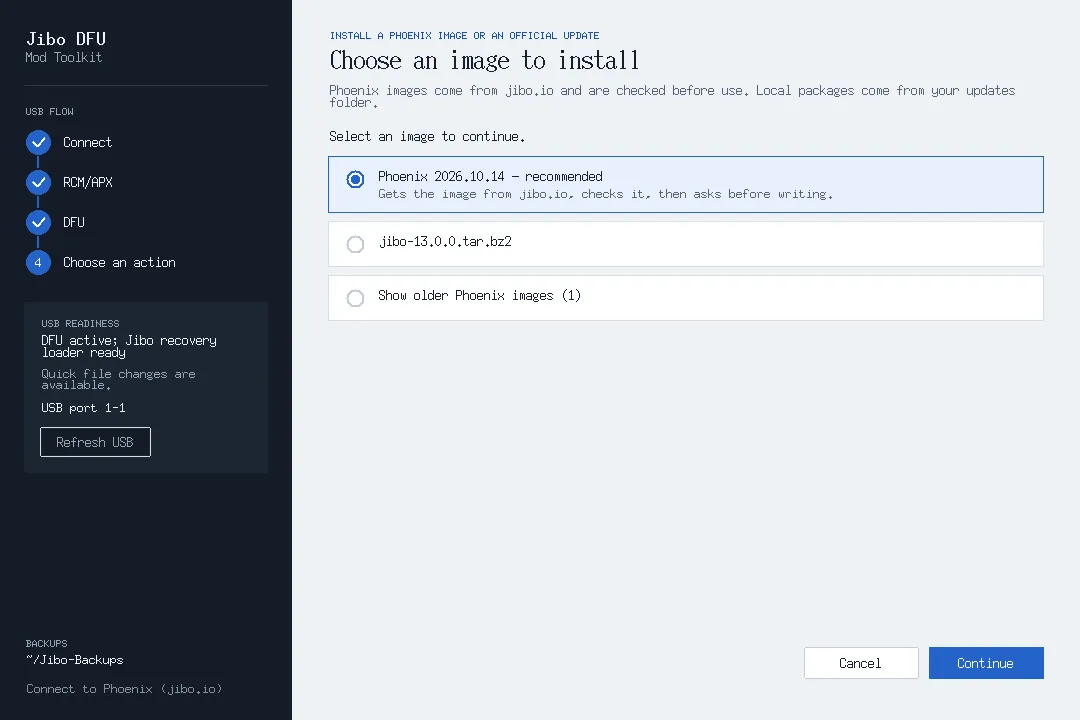Viewport: 1080px width, 720px height.
Task: Click the DFU active; Jibo recovery loader ready status
Action: tap(129, 347)
